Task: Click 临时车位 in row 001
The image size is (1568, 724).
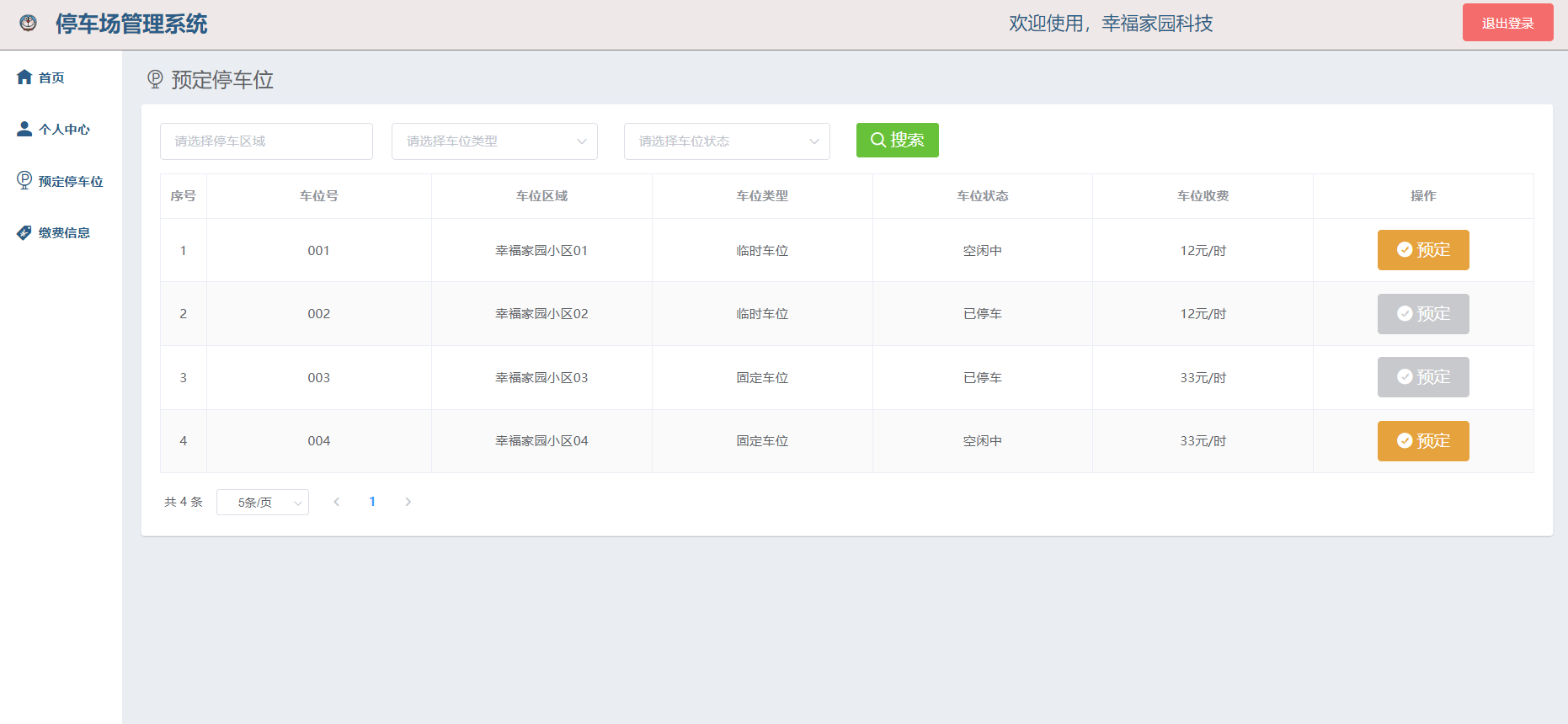Action: click(762, 251)
